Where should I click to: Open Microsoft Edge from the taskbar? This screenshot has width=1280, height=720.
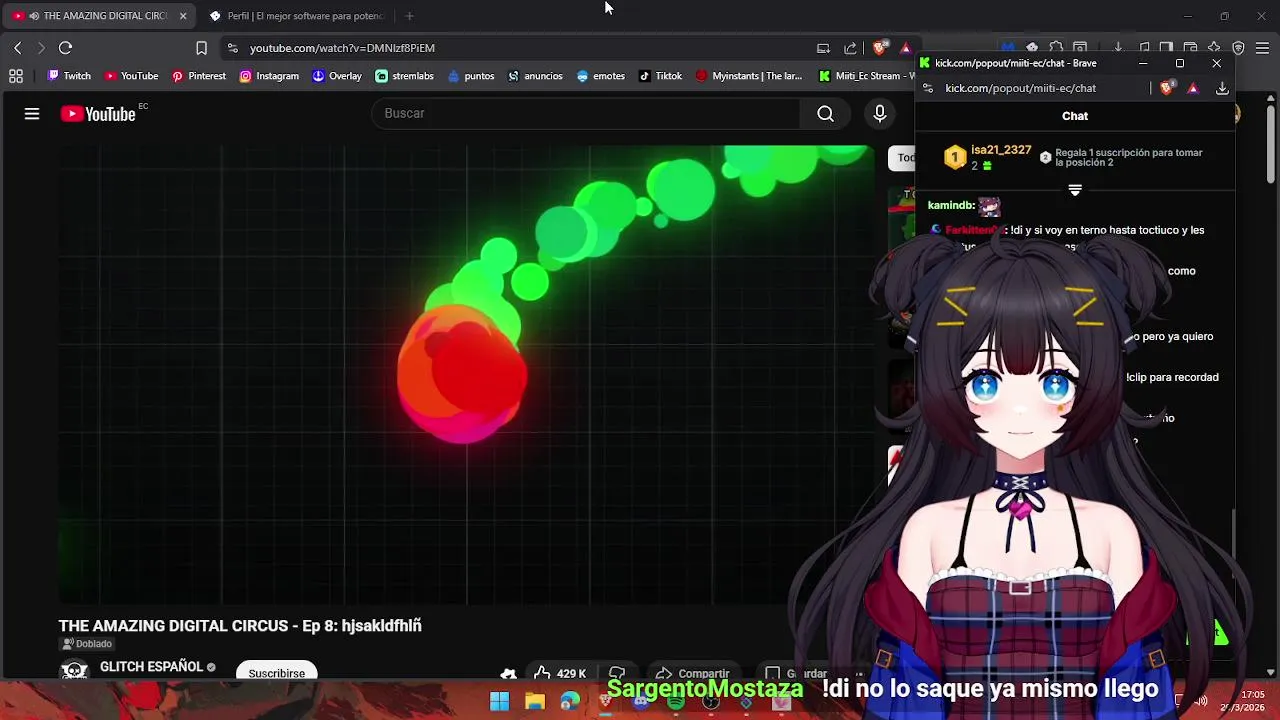click(x=570, y=701)
